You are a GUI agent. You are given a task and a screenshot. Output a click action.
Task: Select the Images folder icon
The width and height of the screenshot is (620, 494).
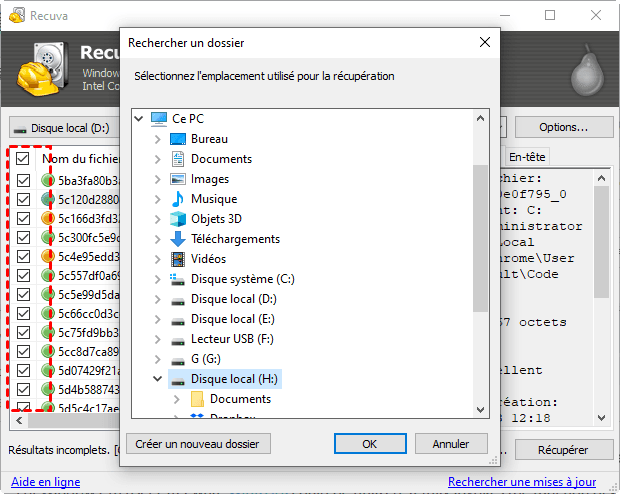tap(178, 179)
